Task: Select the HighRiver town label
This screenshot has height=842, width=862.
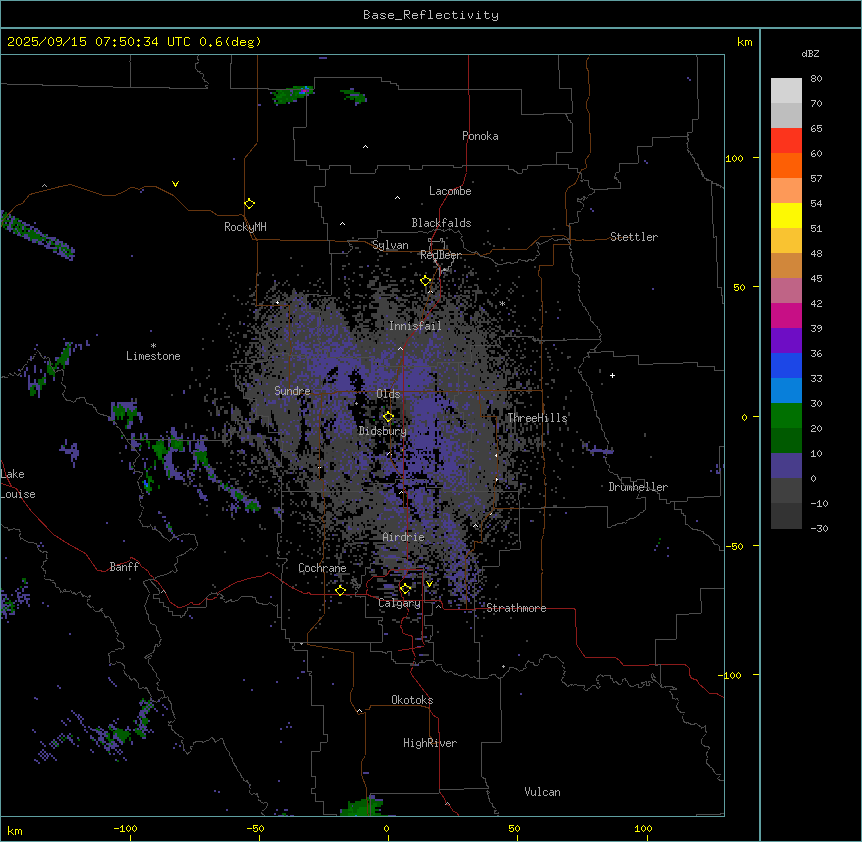Action: click(x=430, y=743)
